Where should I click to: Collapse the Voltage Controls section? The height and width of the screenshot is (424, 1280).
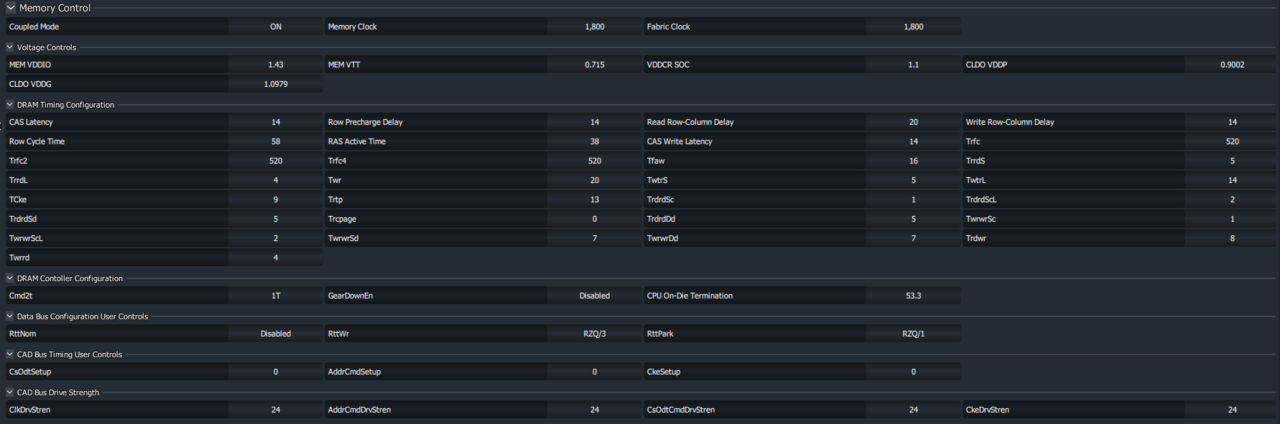pyautogui.click(x=10, y=47)
